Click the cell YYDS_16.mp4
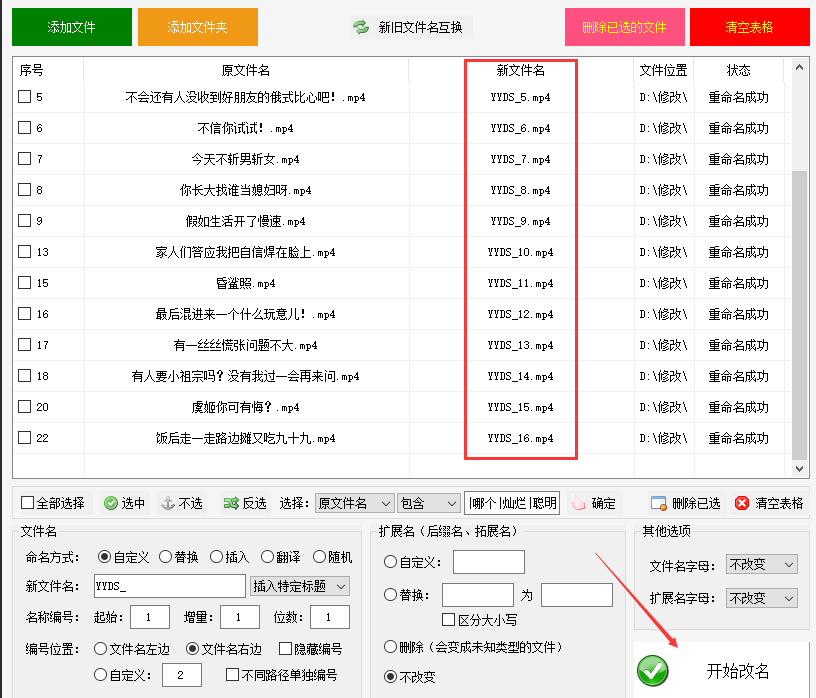 [520, 438]
